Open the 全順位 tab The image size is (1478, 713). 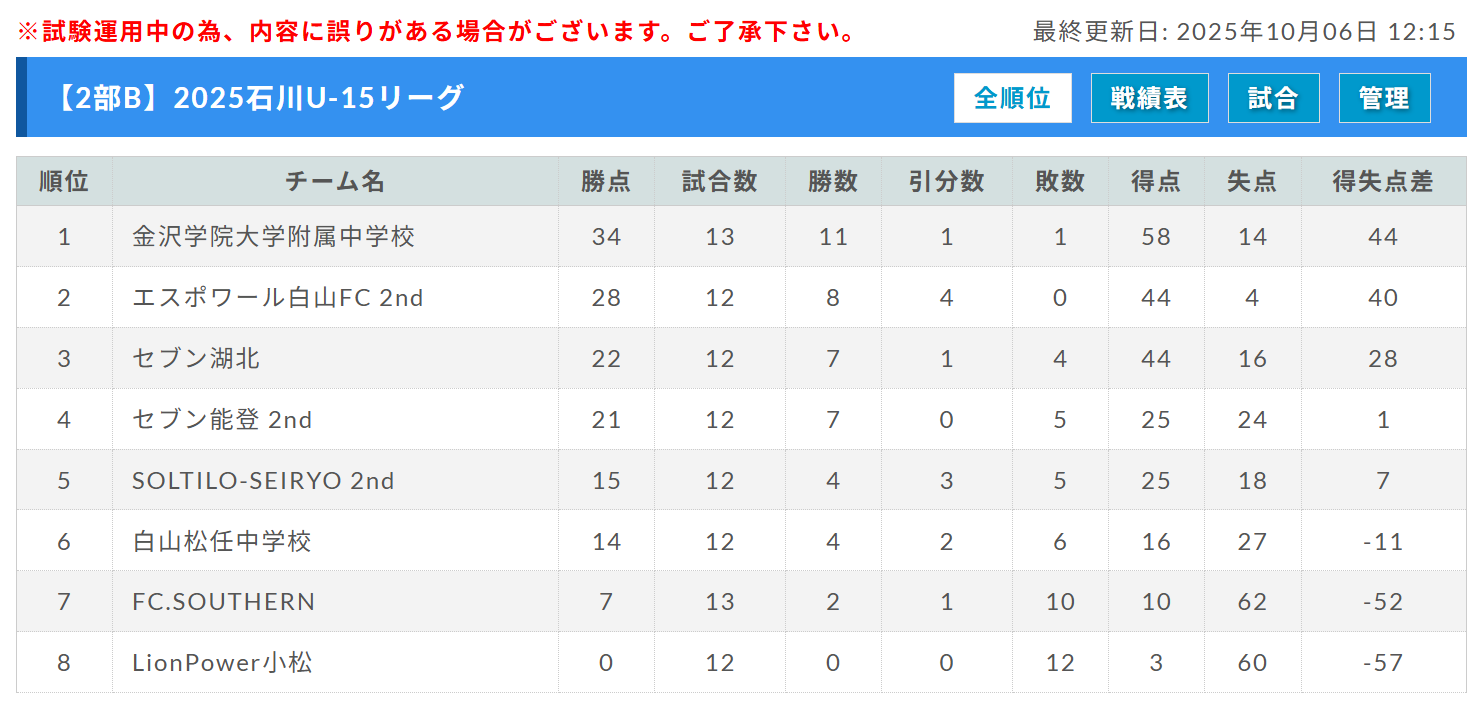point(1012,98)
